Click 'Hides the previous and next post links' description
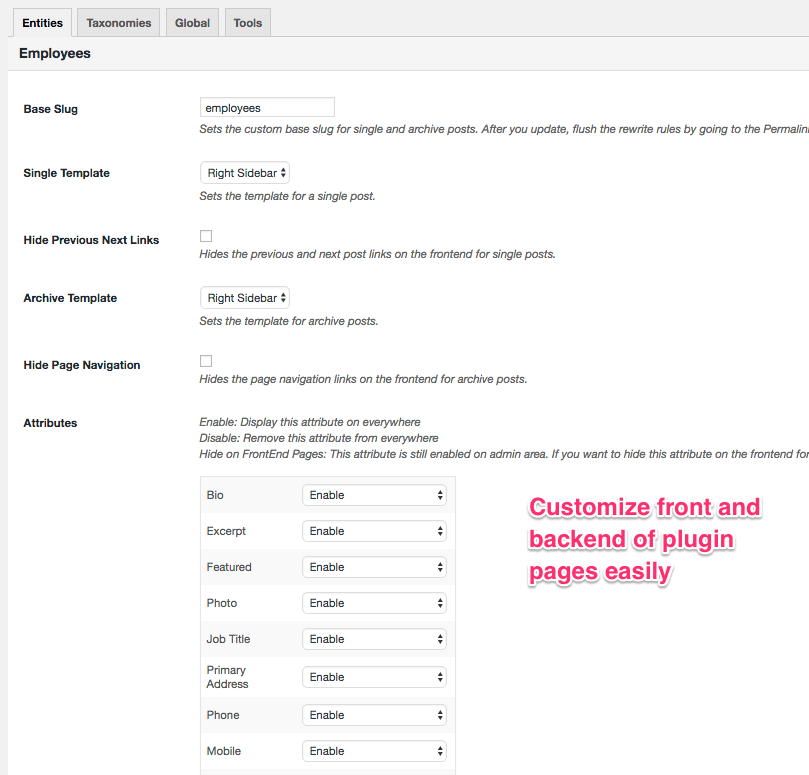This screenshot has width=809, height=775. (377, 254)
